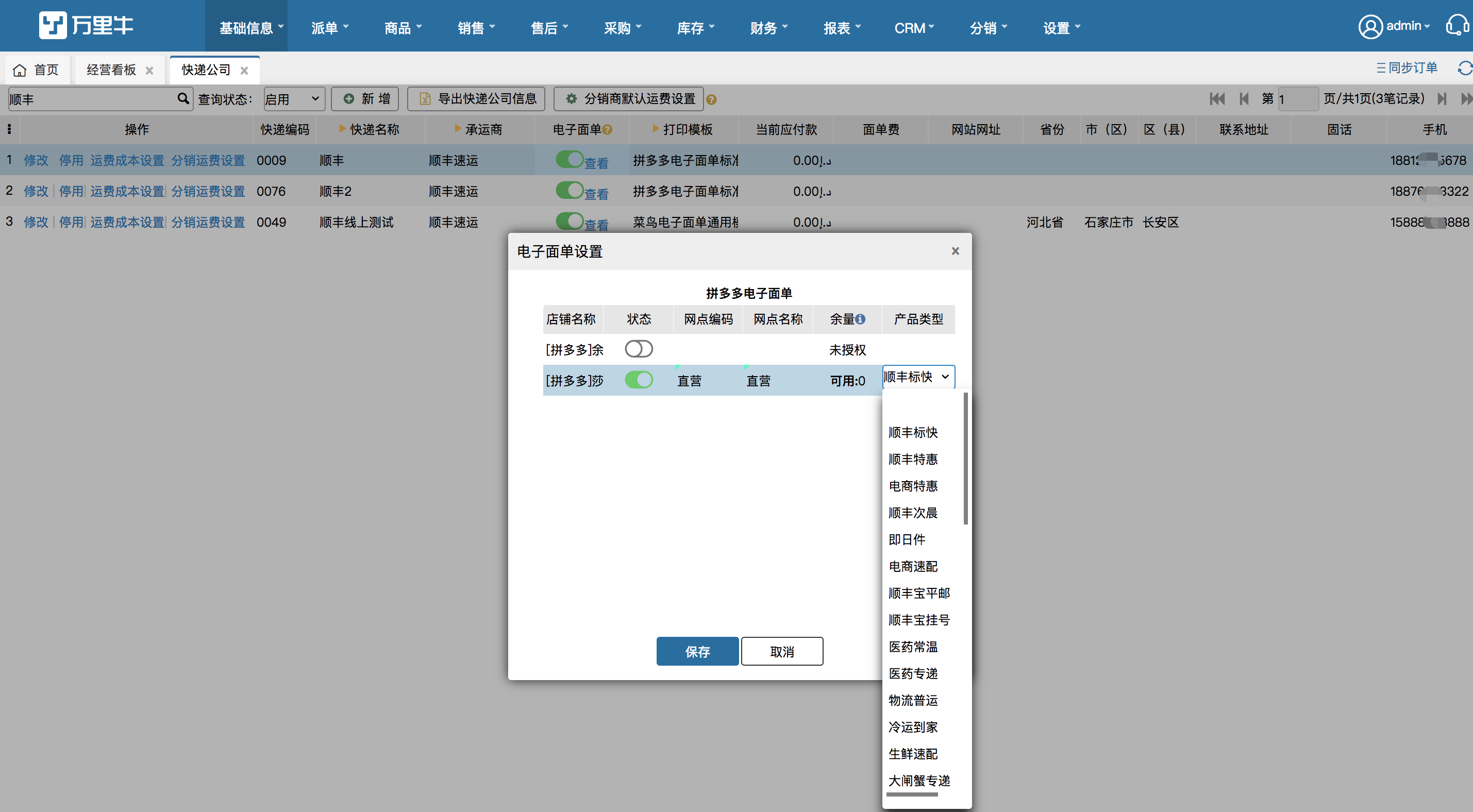The width and height of the screenshot is (1473, 812).
Task: Click 运费成本设置 for 顺丰线上测试 row
Action: point(127,222)
